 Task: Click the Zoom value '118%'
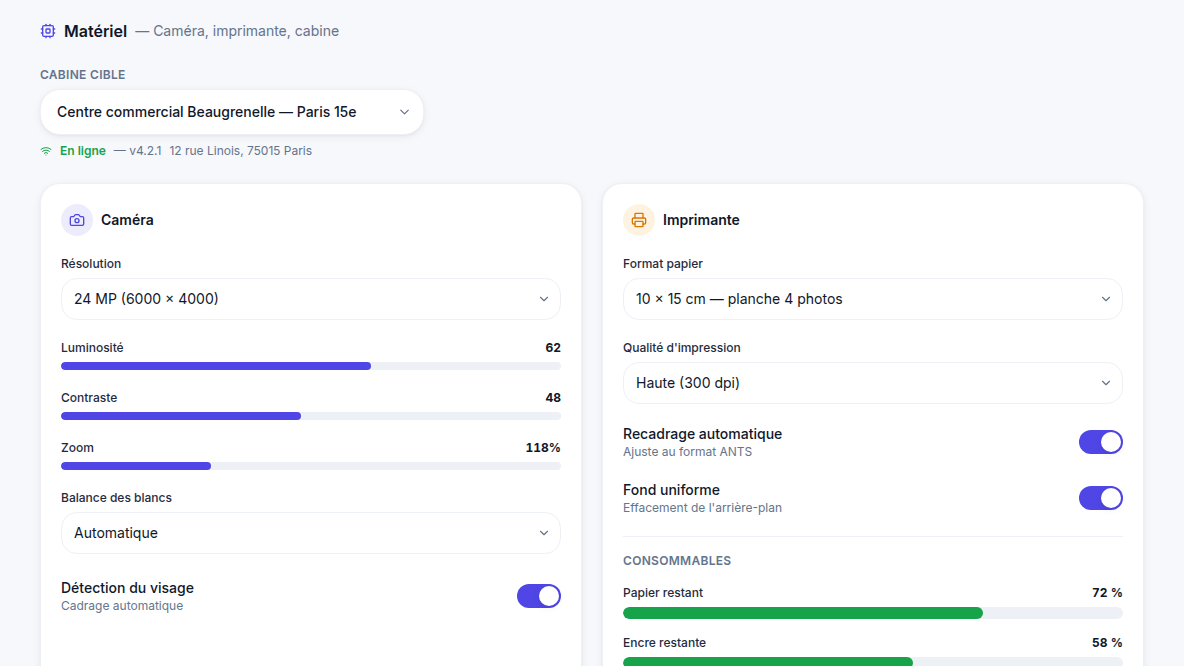point(543,448)
